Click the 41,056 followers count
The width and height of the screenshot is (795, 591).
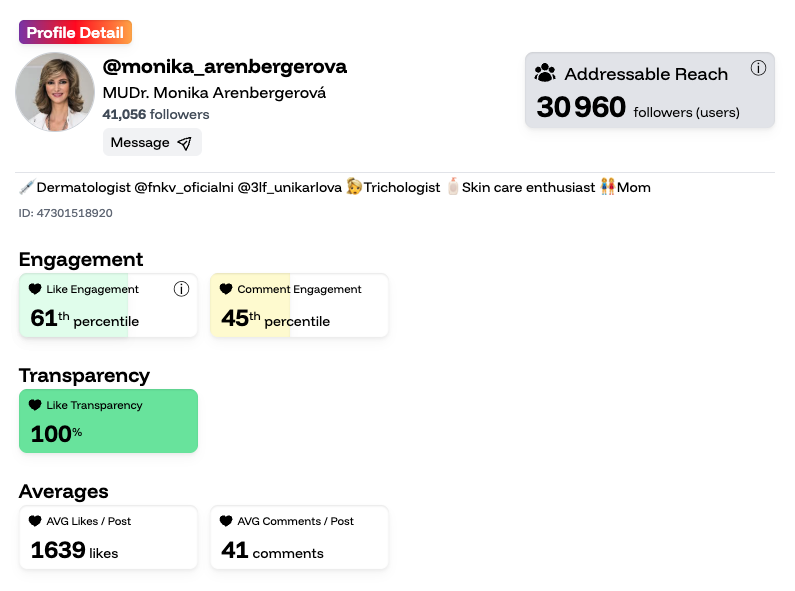(x=156, y=115)
